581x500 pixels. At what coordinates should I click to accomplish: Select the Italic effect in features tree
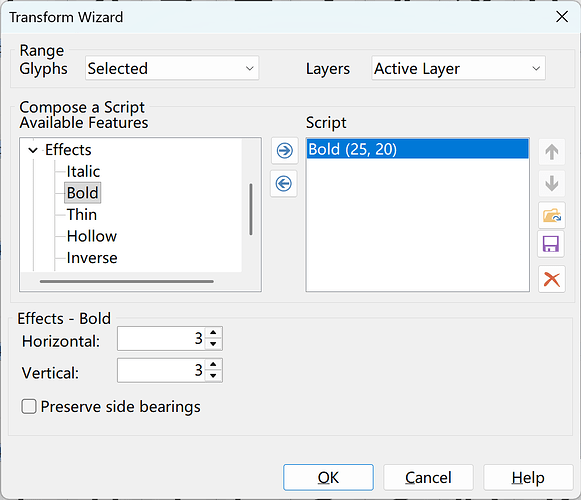[83, 171]
